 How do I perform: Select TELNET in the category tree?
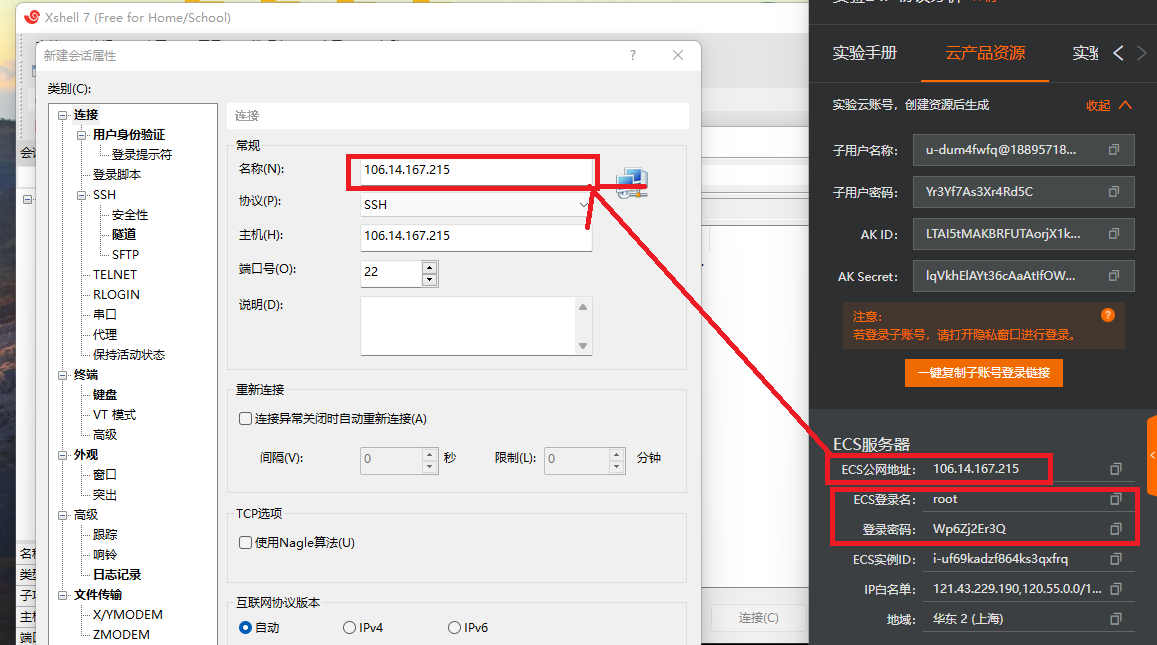[114, 275]
